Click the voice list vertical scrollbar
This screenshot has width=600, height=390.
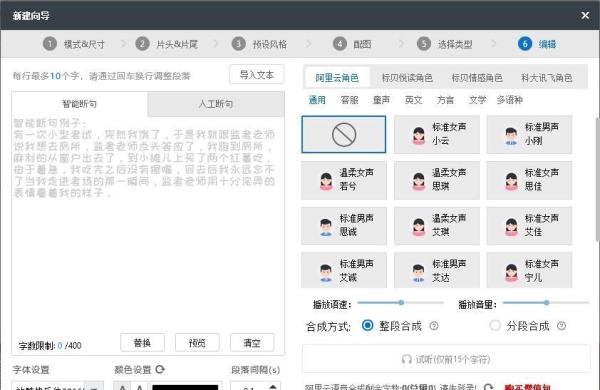coord(597,180)
